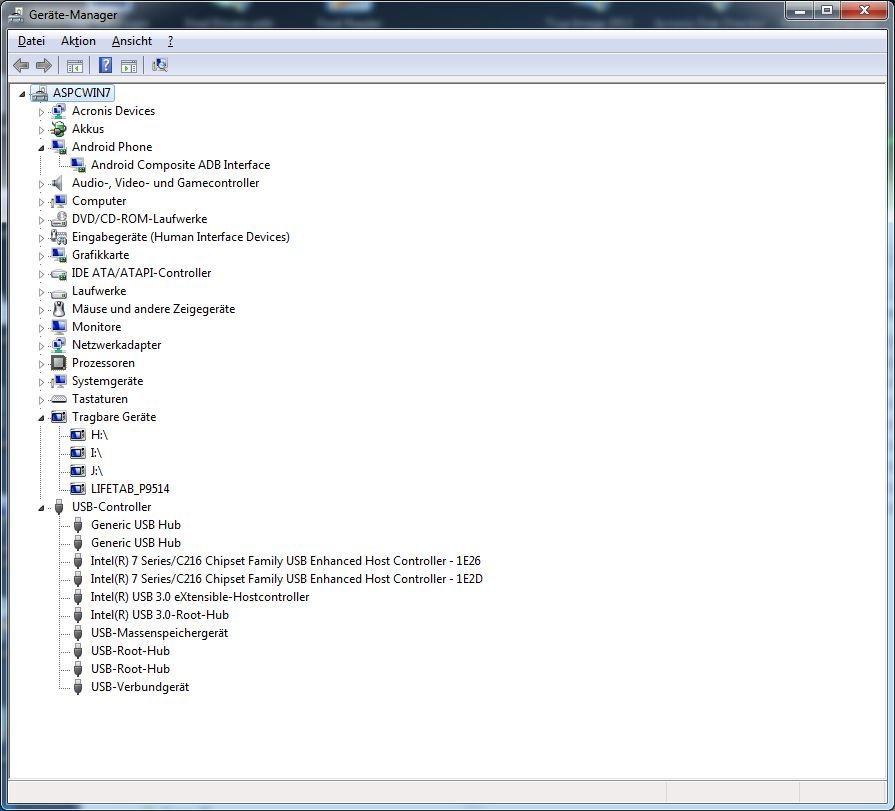Viewport: 895px width, 811px height.
Task: Click the show/hide console tree toolbar icon
Action: [x=75, y=66]
